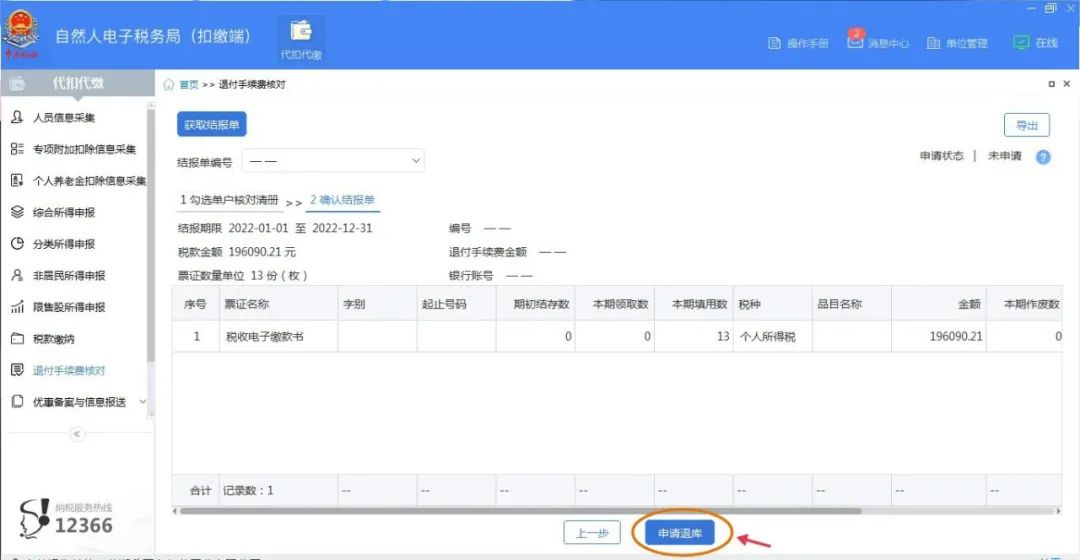Screen dimensions: 1080x560
Task: Open 消息中心 with notification badge
Action: pos(878,43)
